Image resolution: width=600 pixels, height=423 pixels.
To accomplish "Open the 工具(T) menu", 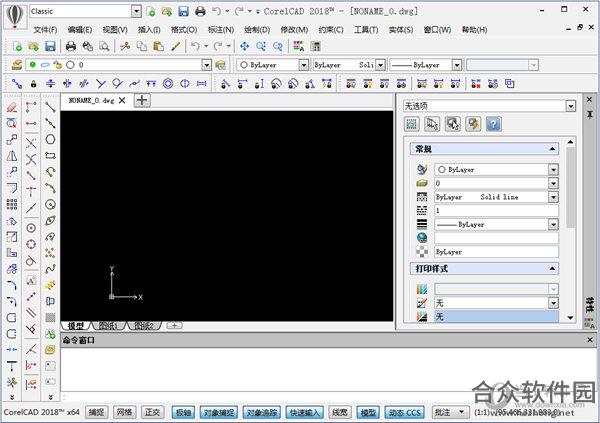I will pyautogui.click(x=366, y=29).
